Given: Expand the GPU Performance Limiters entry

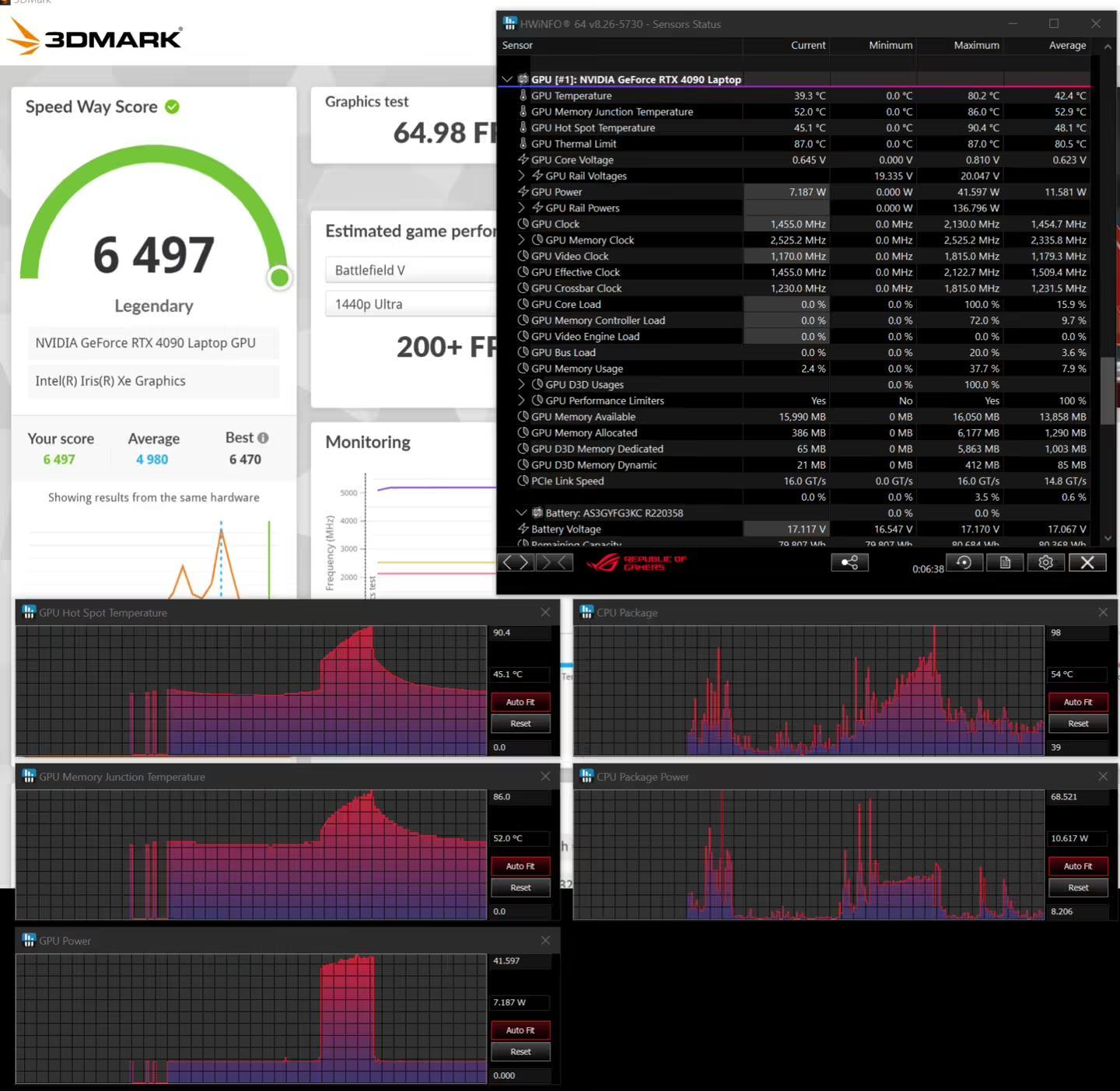Looking at the screenshot, I should click(521, 400).
